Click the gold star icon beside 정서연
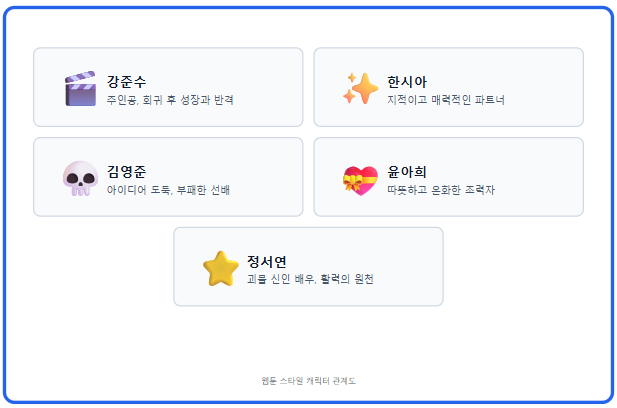 pos(220,268)
